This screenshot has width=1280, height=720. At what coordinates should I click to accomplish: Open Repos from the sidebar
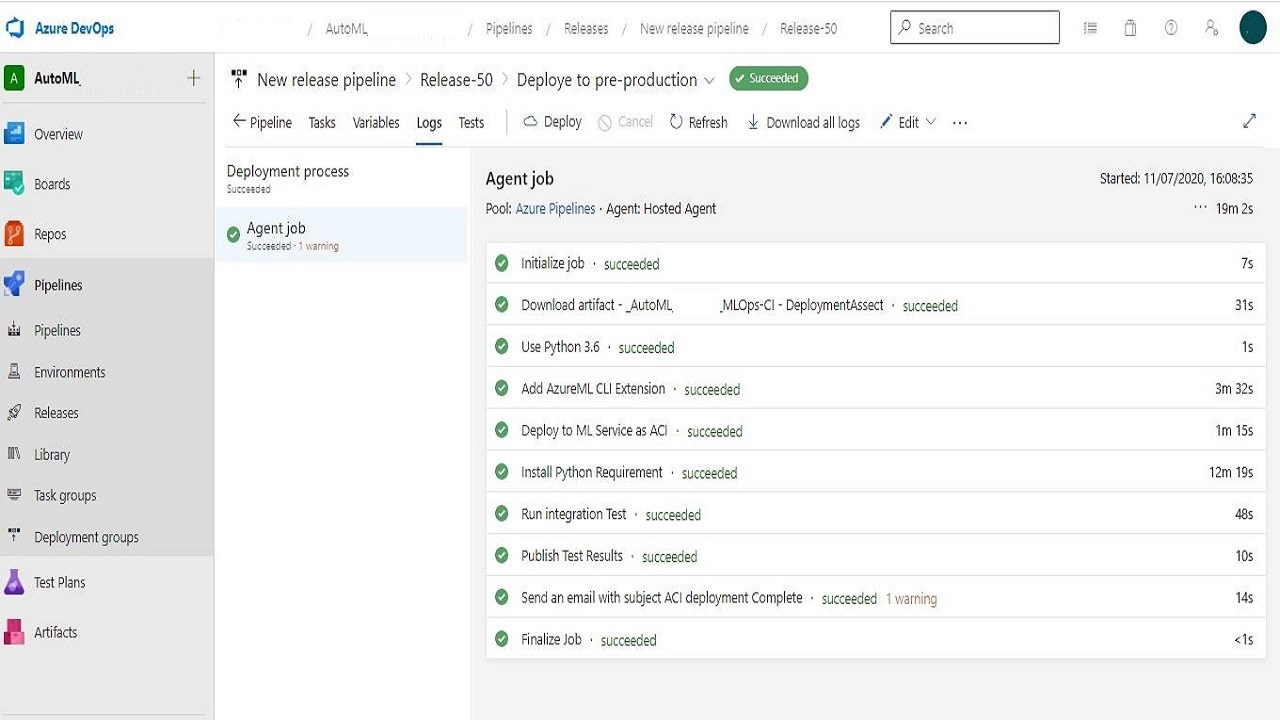pos(49,234)
